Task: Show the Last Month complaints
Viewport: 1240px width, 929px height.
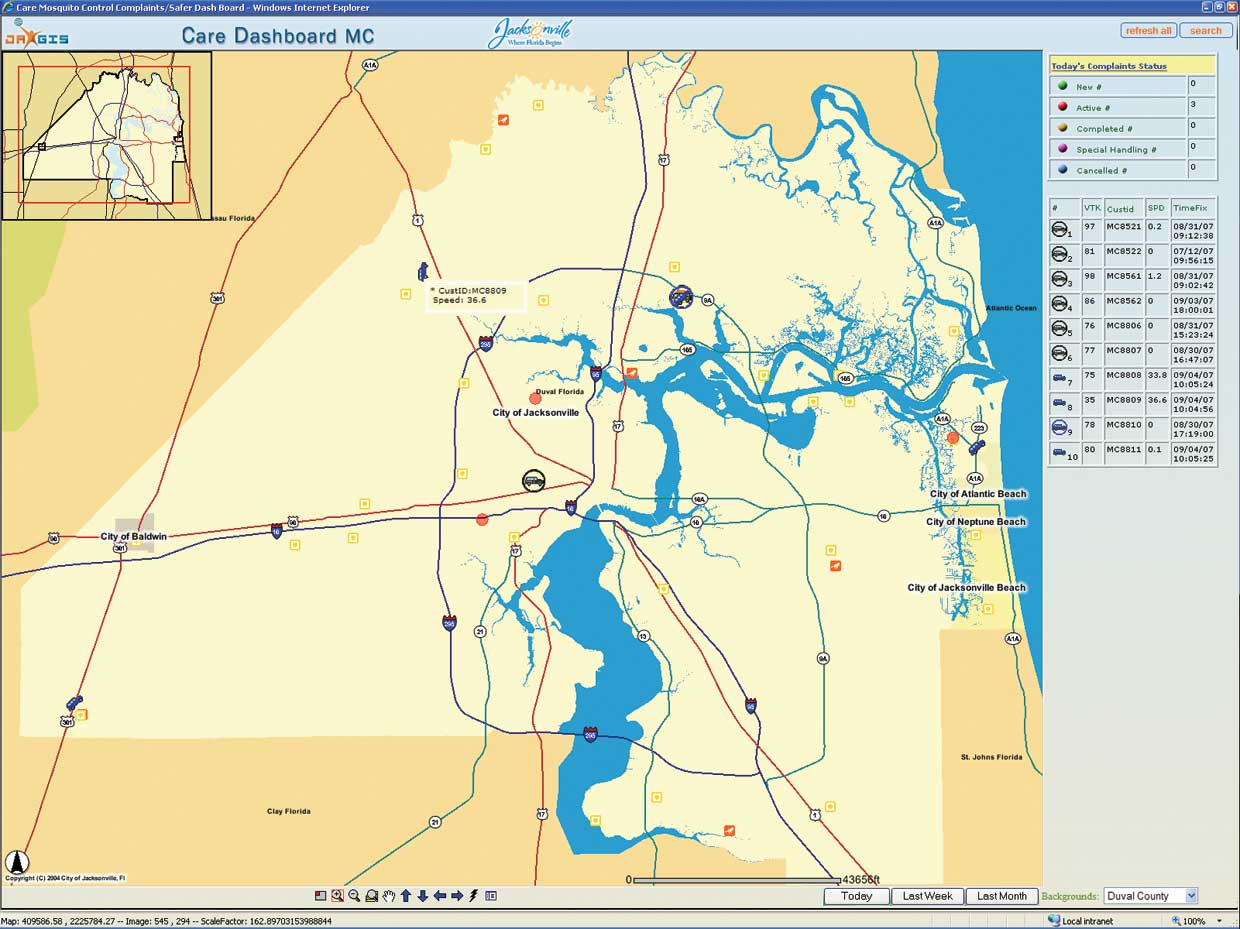Action: coord(1002,896)
